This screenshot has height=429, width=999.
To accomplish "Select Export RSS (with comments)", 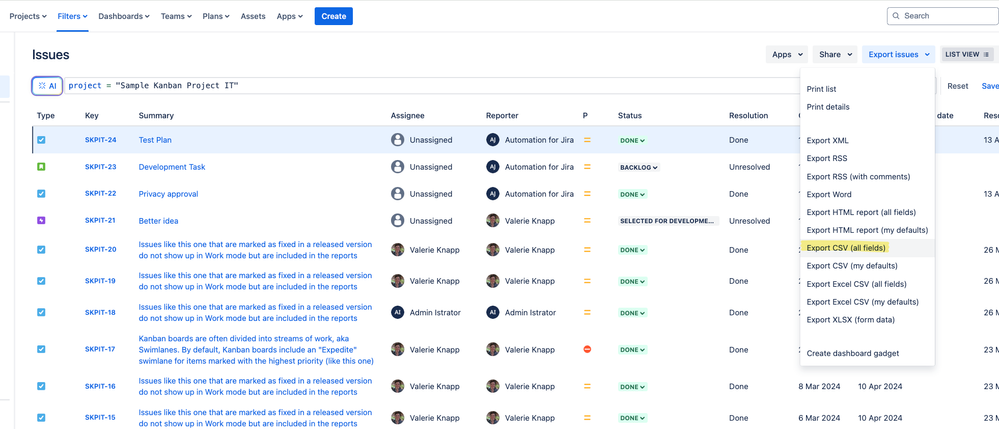I will tap(867, 177).
